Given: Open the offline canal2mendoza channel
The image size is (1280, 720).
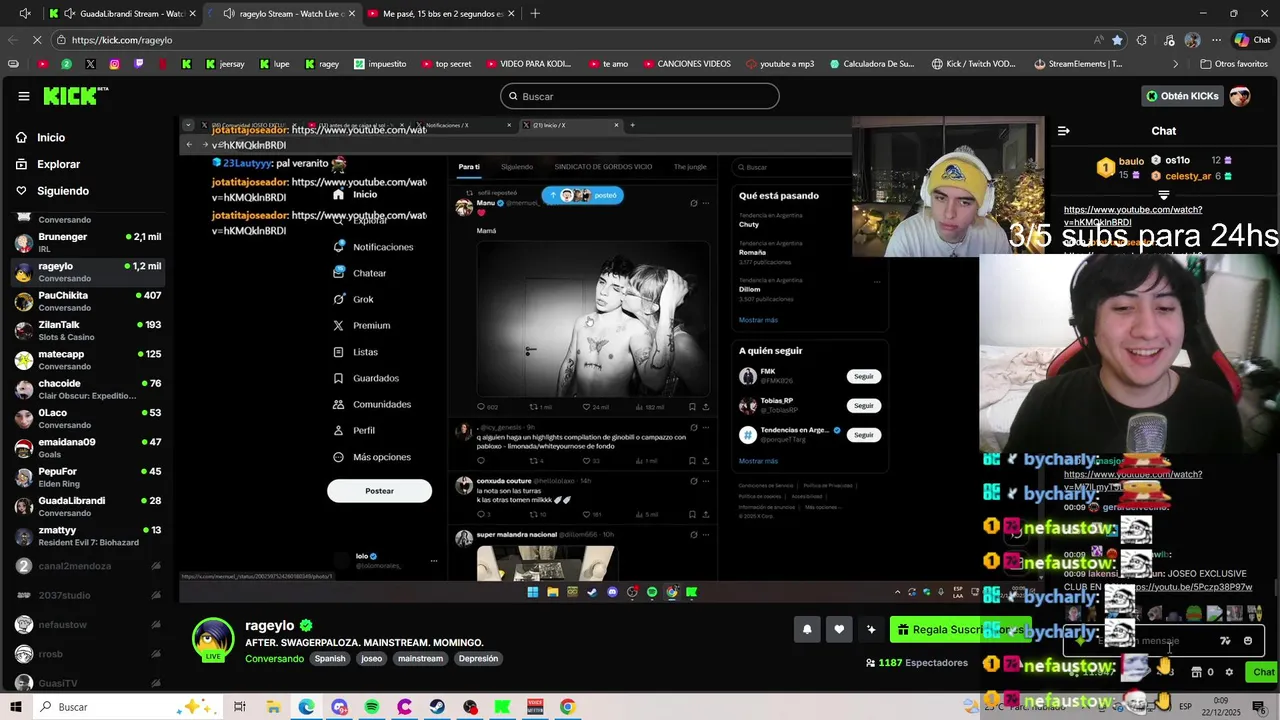Looking at the screenshot, I should [x=88, y=566].
